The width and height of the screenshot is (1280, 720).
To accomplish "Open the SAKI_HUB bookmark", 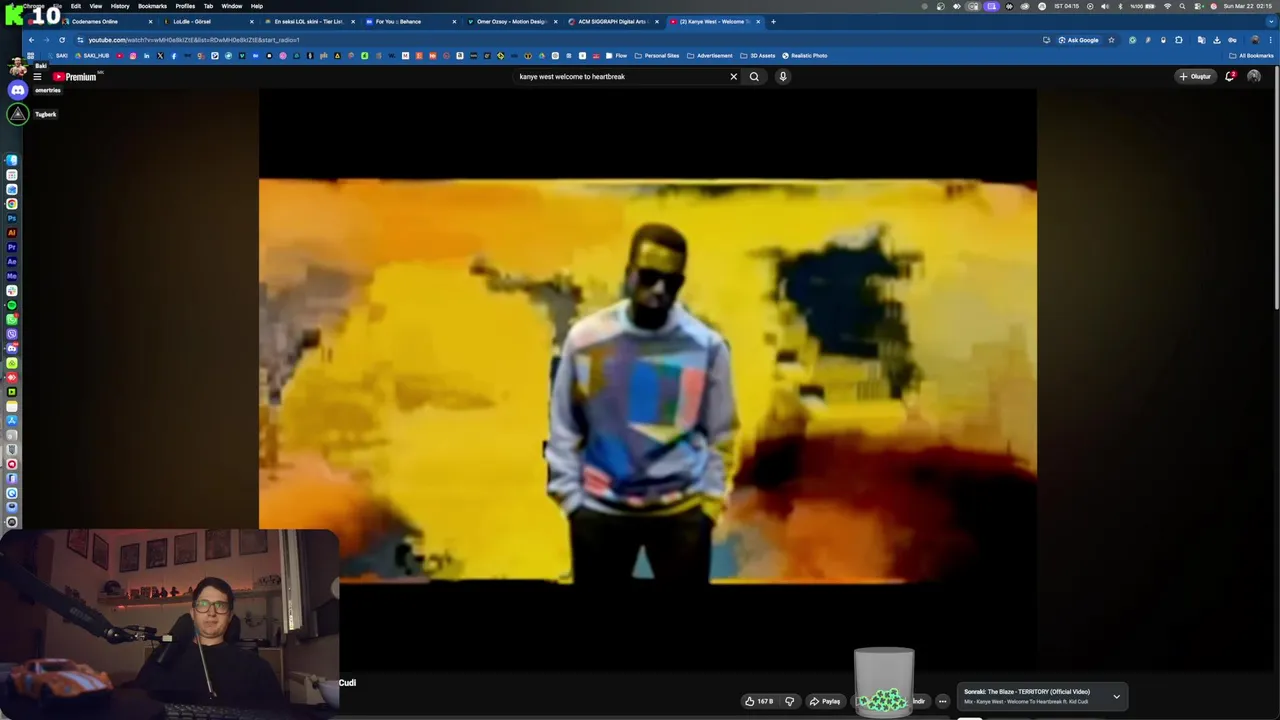I will click(x=91, y=56).
